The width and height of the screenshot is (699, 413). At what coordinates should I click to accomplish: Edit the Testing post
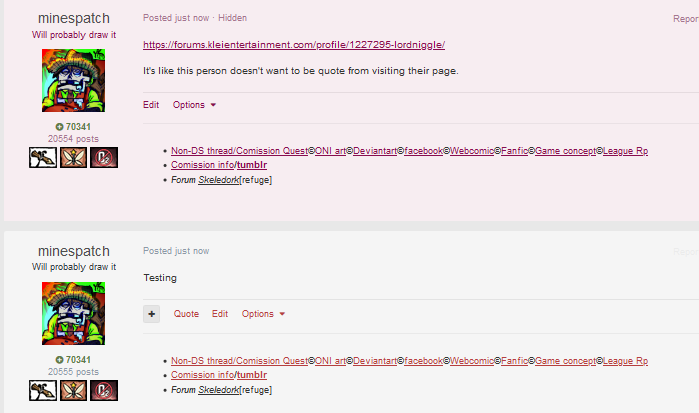tap(220, 313)
